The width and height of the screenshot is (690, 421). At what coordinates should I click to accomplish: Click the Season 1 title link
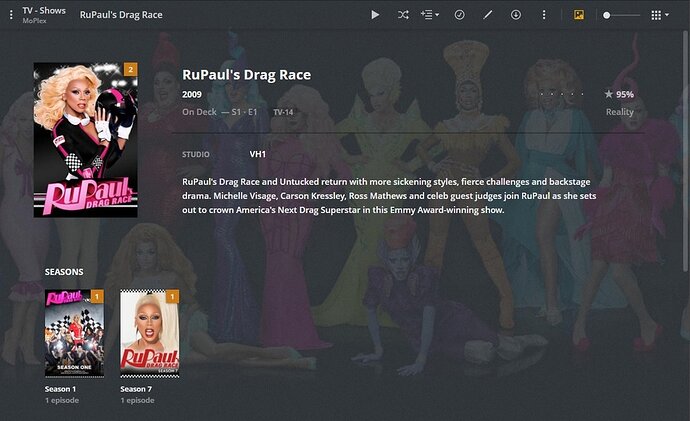coord(60,389)
